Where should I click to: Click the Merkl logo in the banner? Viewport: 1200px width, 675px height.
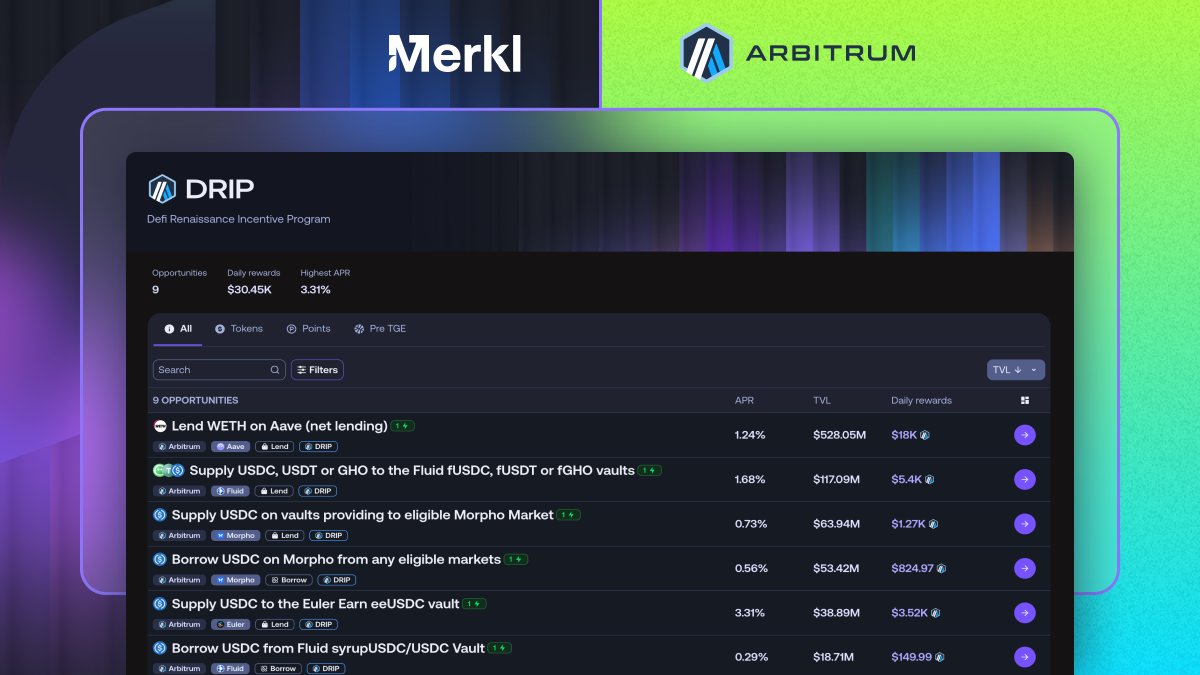pos(455,54)
